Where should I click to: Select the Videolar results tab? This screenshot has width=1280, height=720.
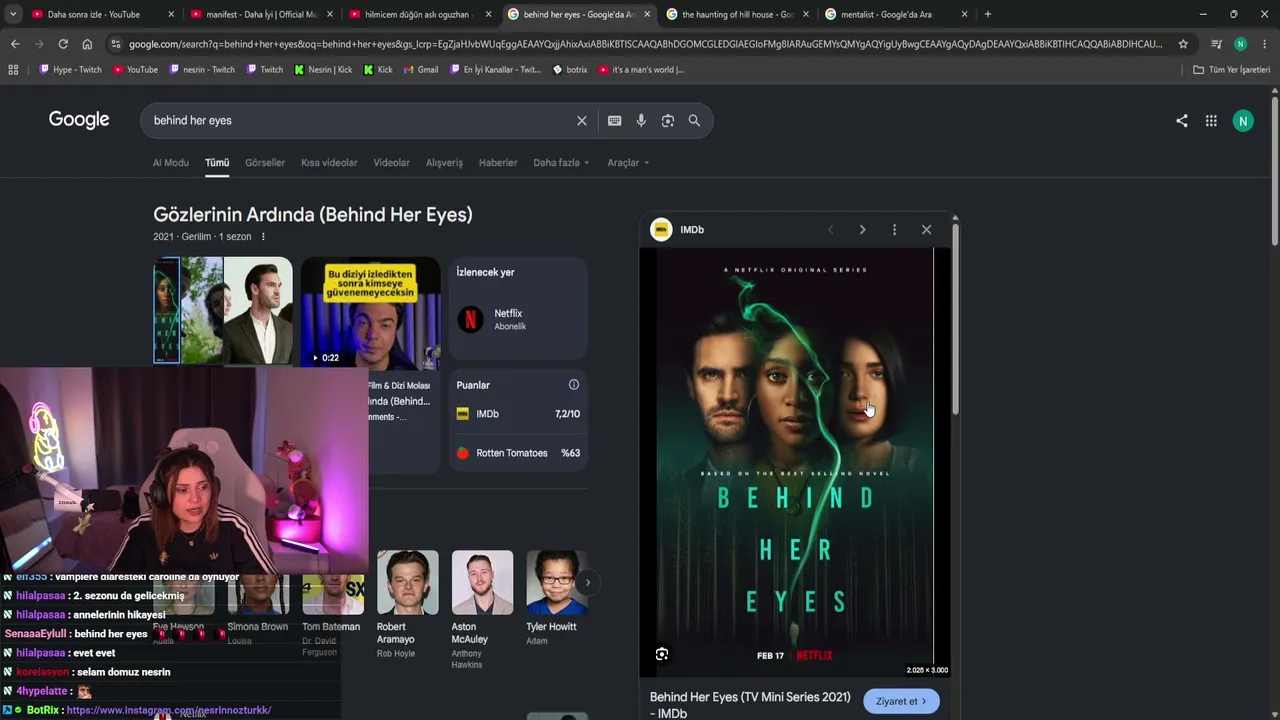coord(391,163)
